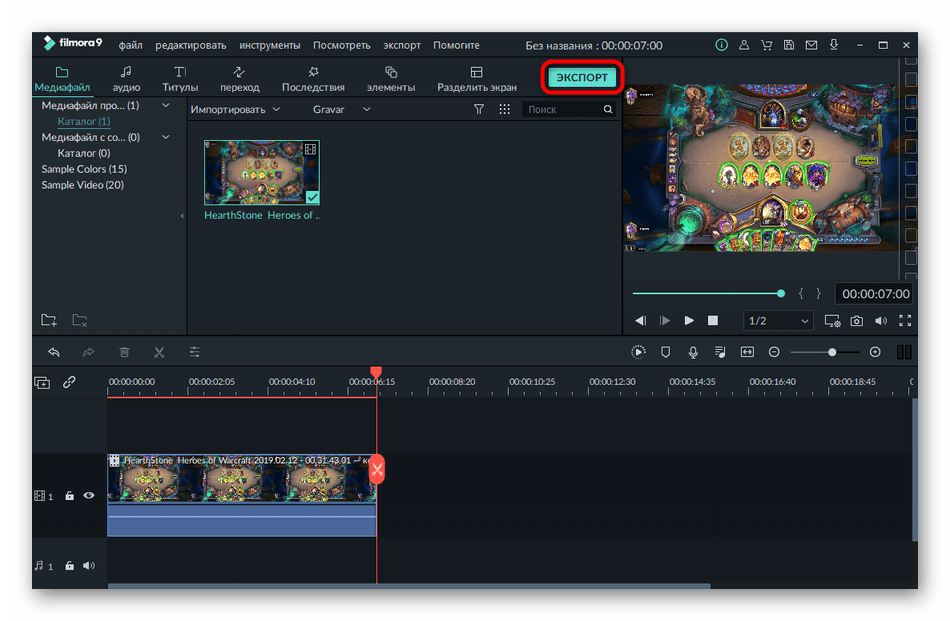Click the undo arrow in timeline toolbar
Viewport: 950px width, 621px height.
(54, 352)
